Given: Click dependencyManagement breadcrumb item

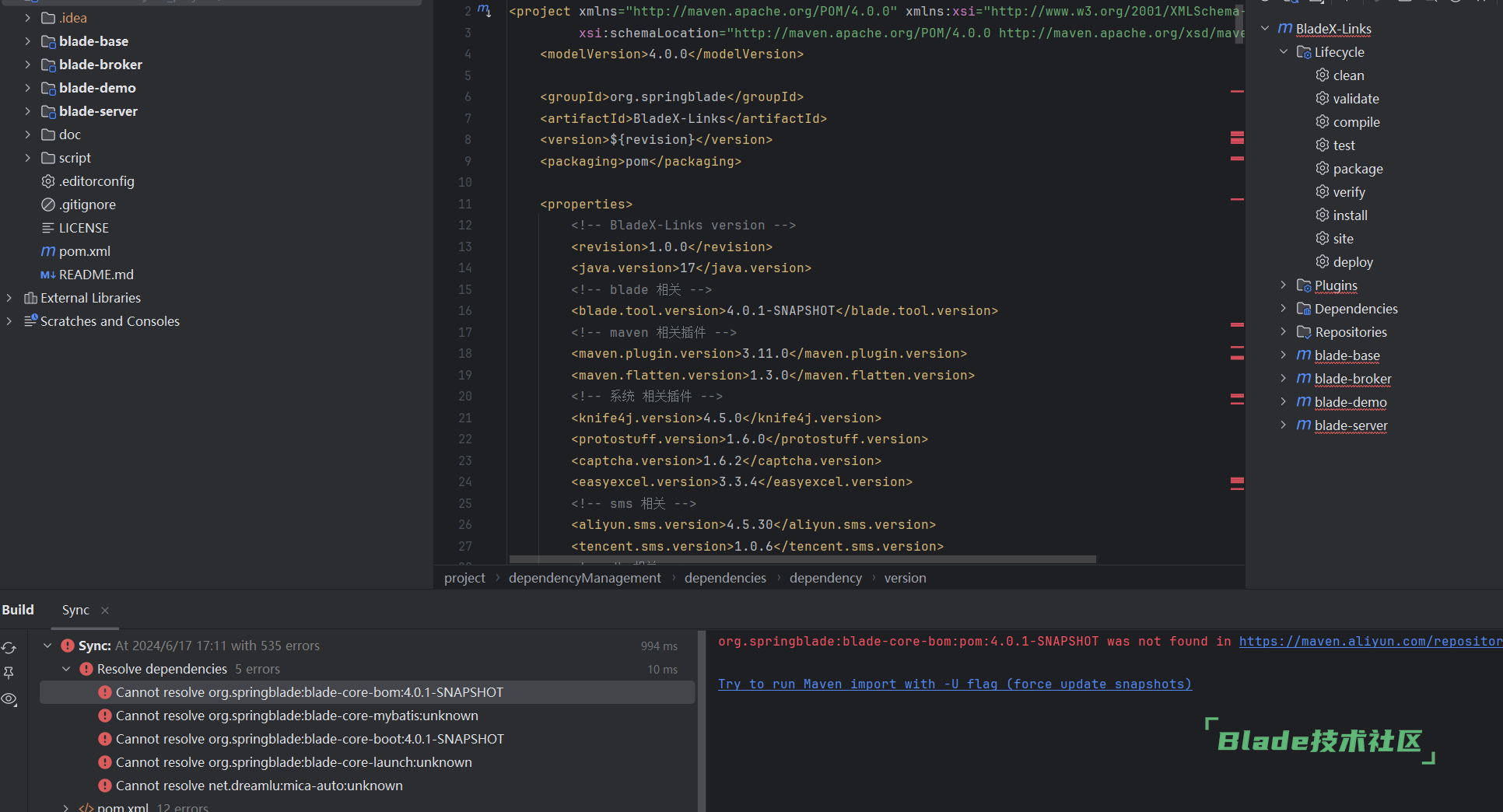Looking at the screenshot, I should click(x=584, y=578).
